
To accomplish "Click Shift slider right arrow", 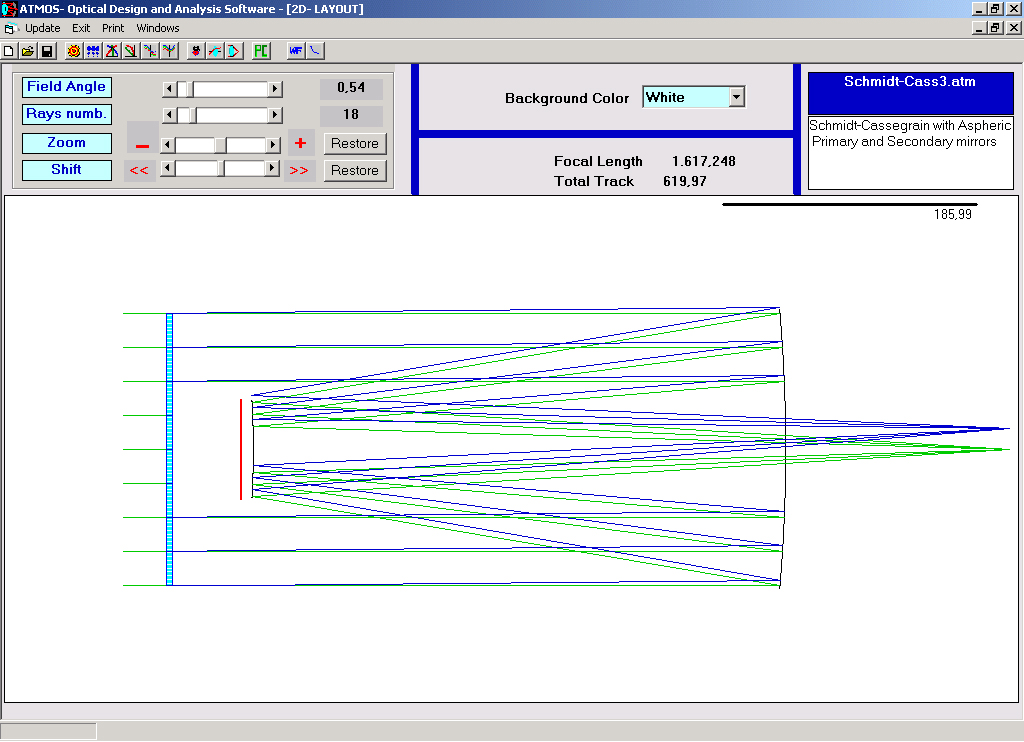I will click(x=272, y=169).
